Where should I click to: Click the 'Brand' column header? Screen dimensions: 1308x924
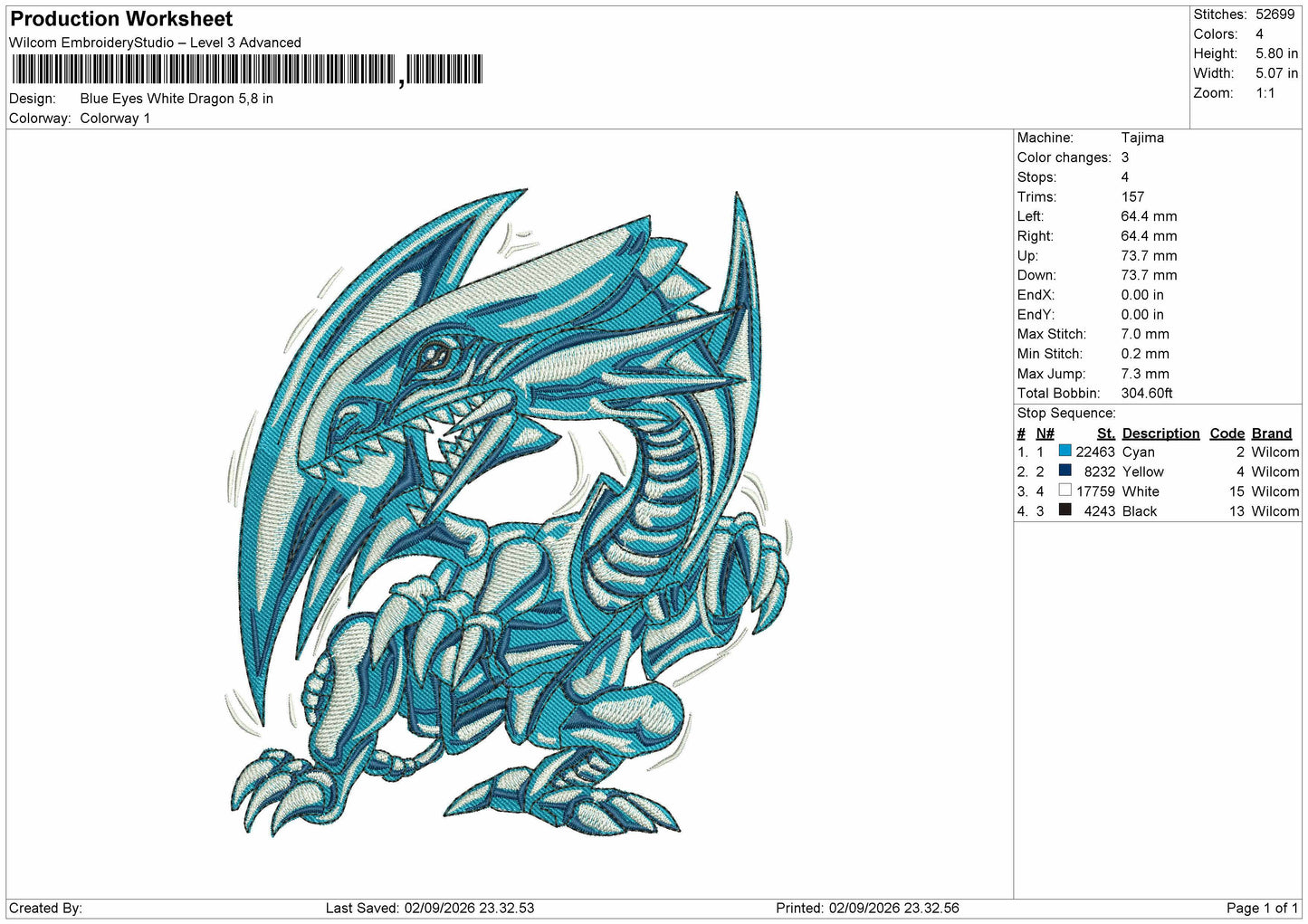1271,433
